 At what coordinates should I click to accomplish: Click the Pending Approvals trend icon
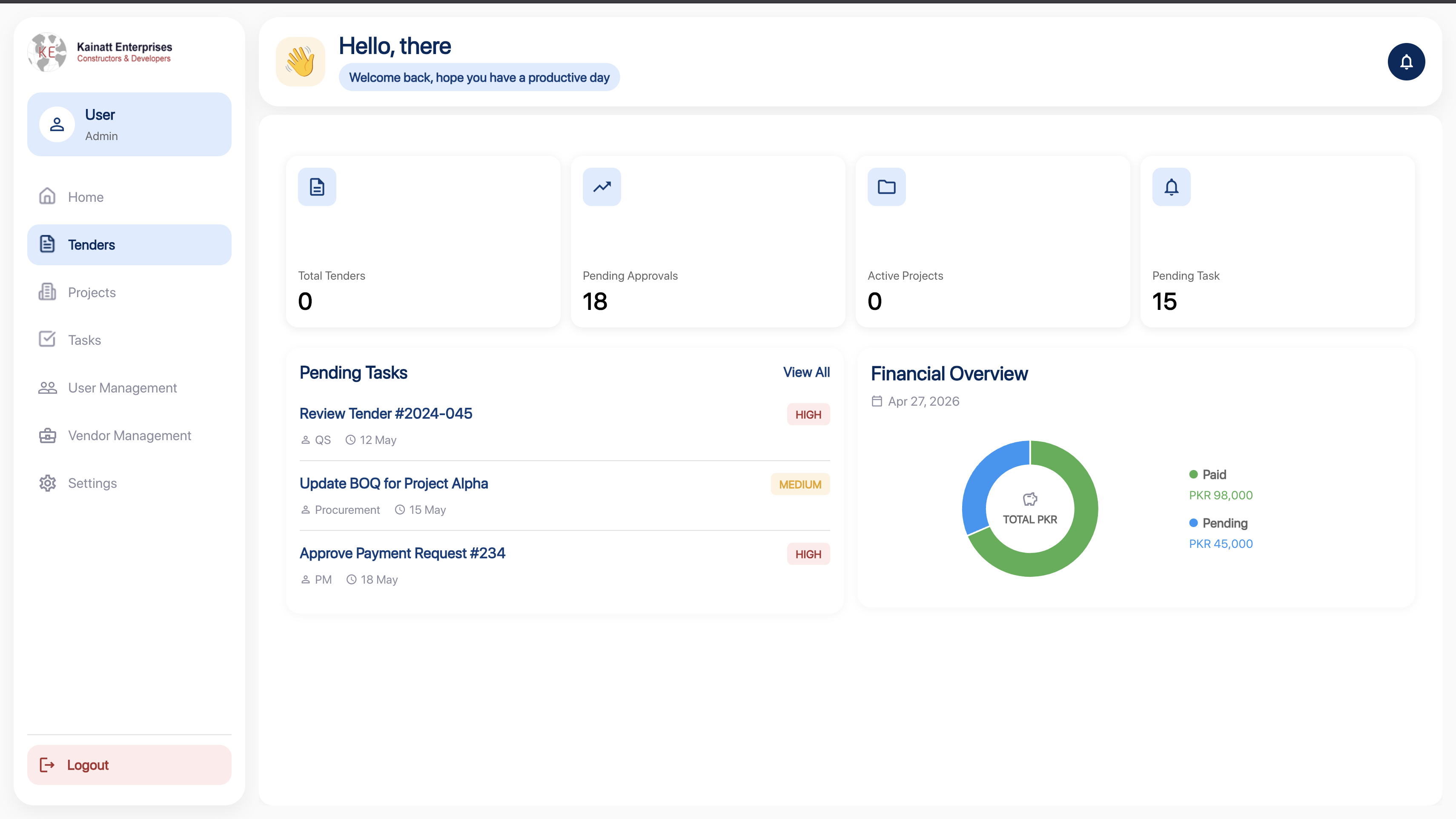click(602, 186)
